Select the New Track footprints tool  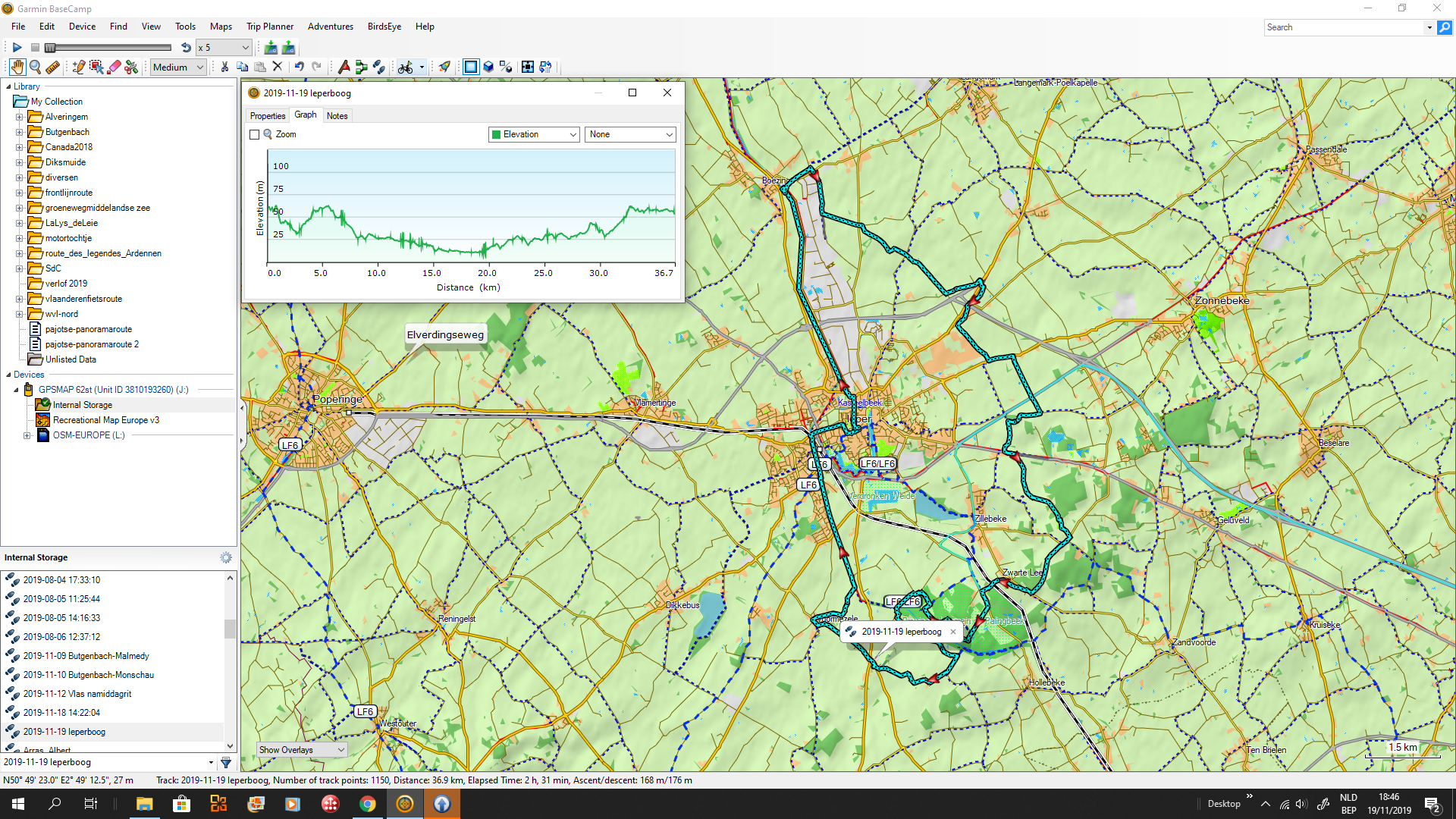[378, 67]
